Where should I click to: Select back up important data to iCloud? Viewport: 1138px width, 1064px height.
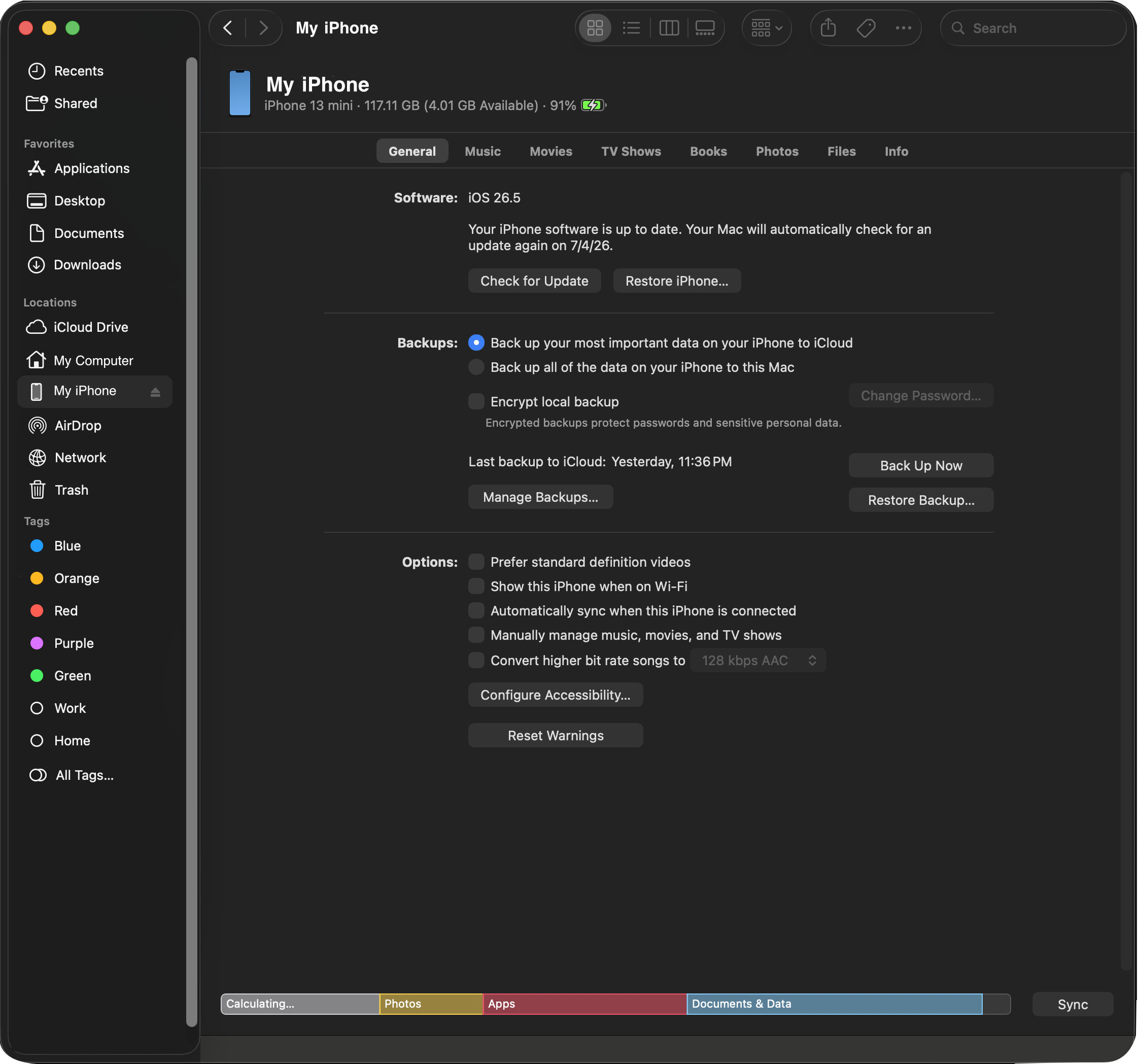[x=476, y=343]
